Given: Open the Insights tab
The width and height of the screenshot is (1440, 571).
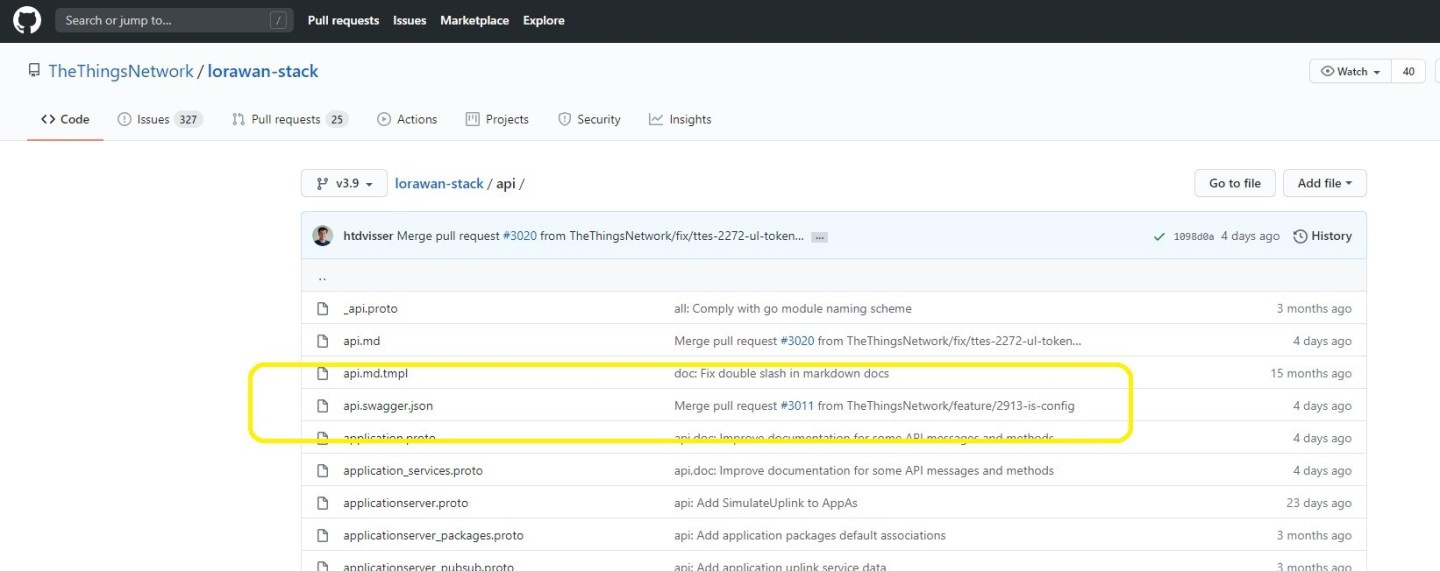Looking at the screenshot, I should point(680,119).
